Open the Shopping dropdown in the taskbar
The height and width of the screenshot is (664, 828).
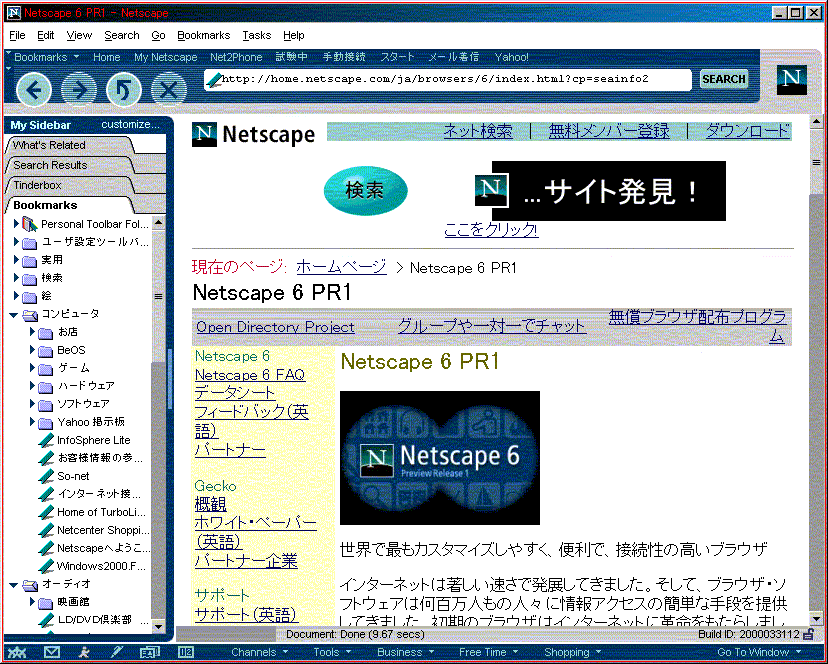572,652
